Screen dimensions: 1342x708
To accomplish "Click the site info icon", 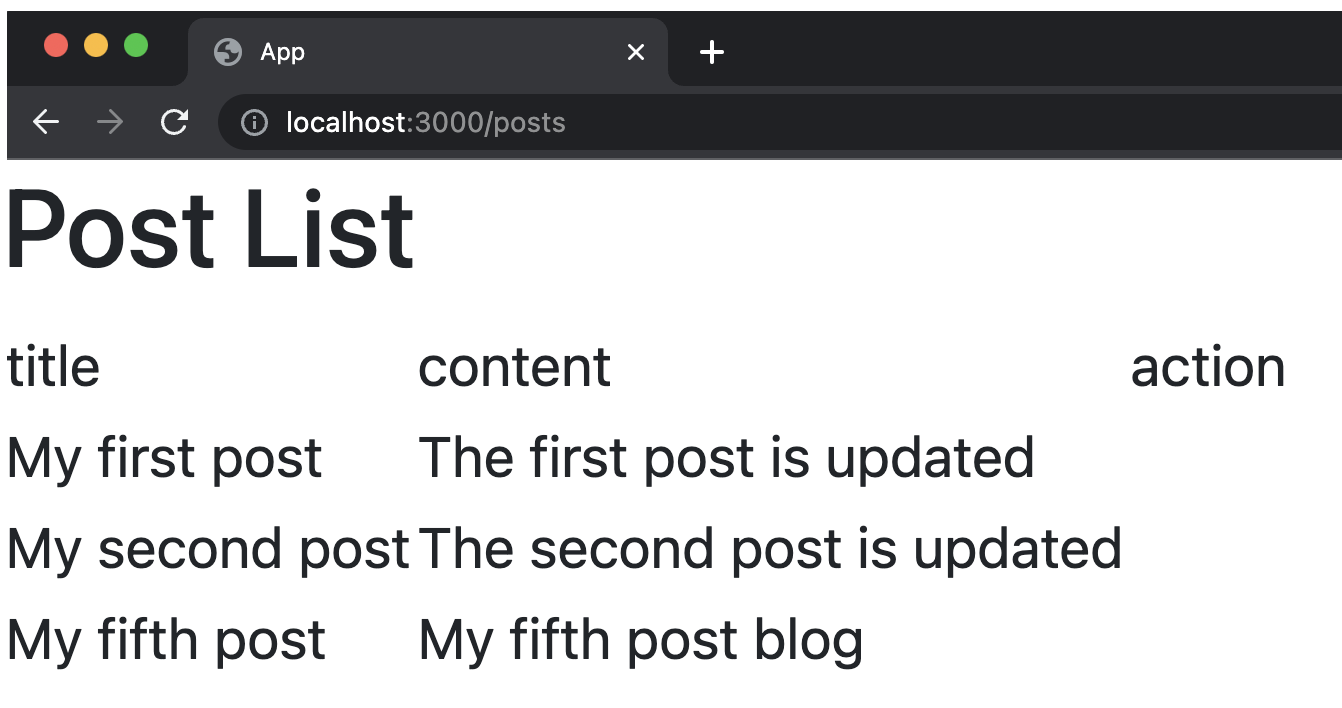I will 255,123.
